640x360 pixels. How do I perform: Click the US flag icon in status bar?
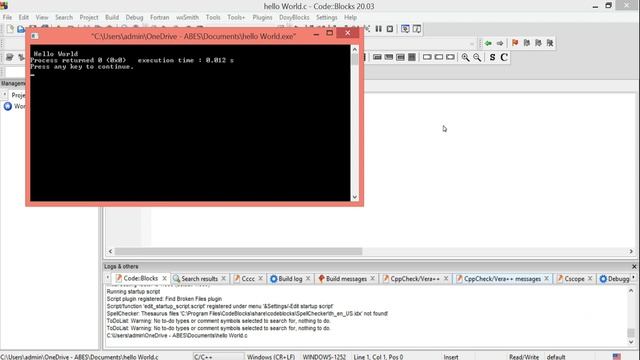click(617, 357)
